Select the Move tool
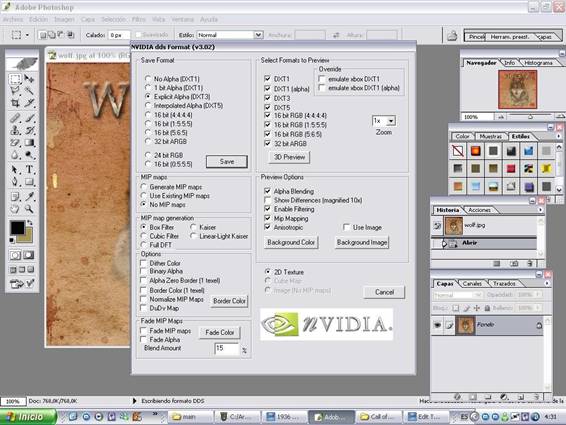566x425 pixels. 29,79
